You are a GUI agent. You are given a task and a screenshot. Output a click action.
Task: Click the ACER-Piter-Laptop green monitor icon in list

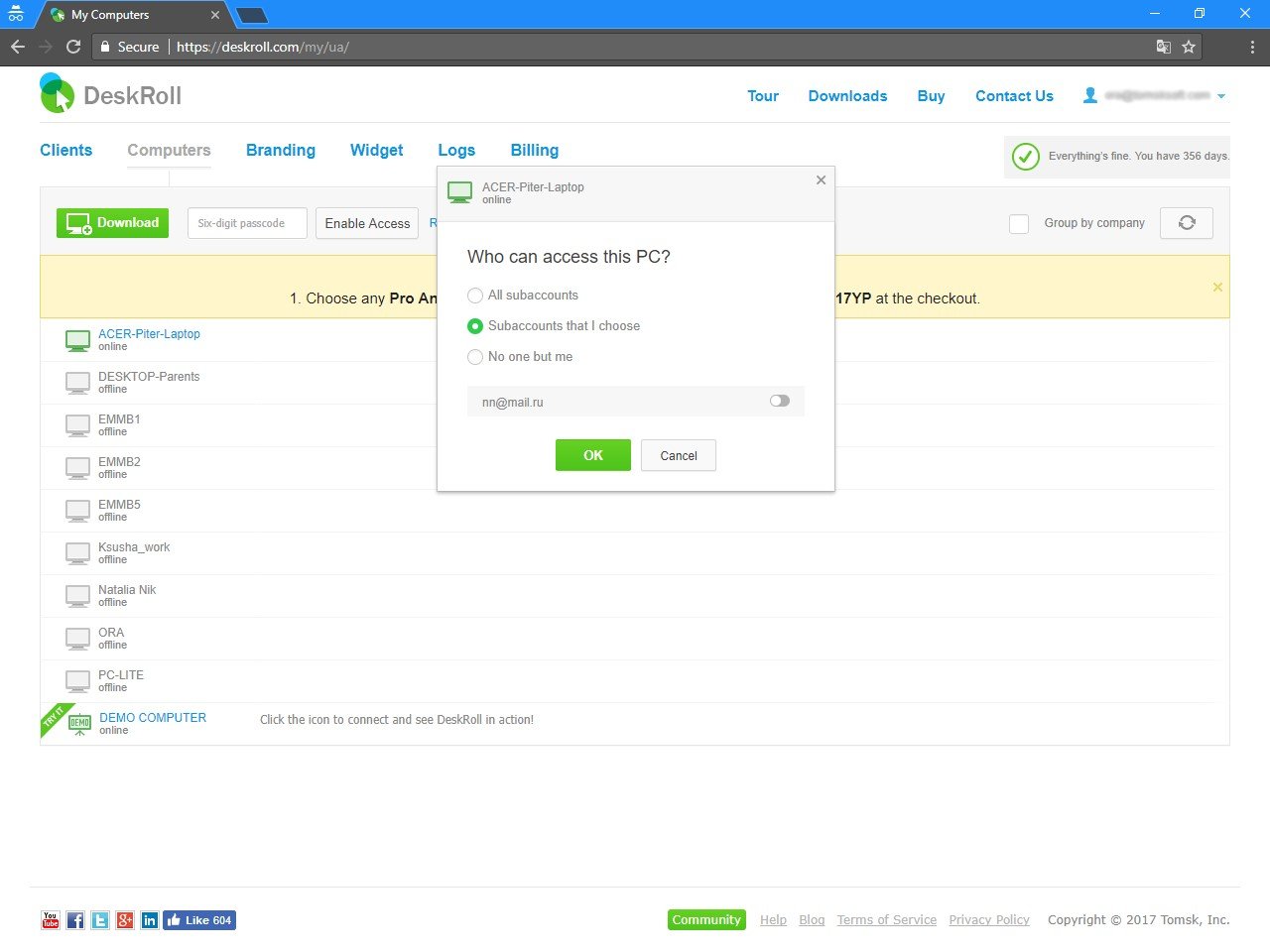(77, 340)
